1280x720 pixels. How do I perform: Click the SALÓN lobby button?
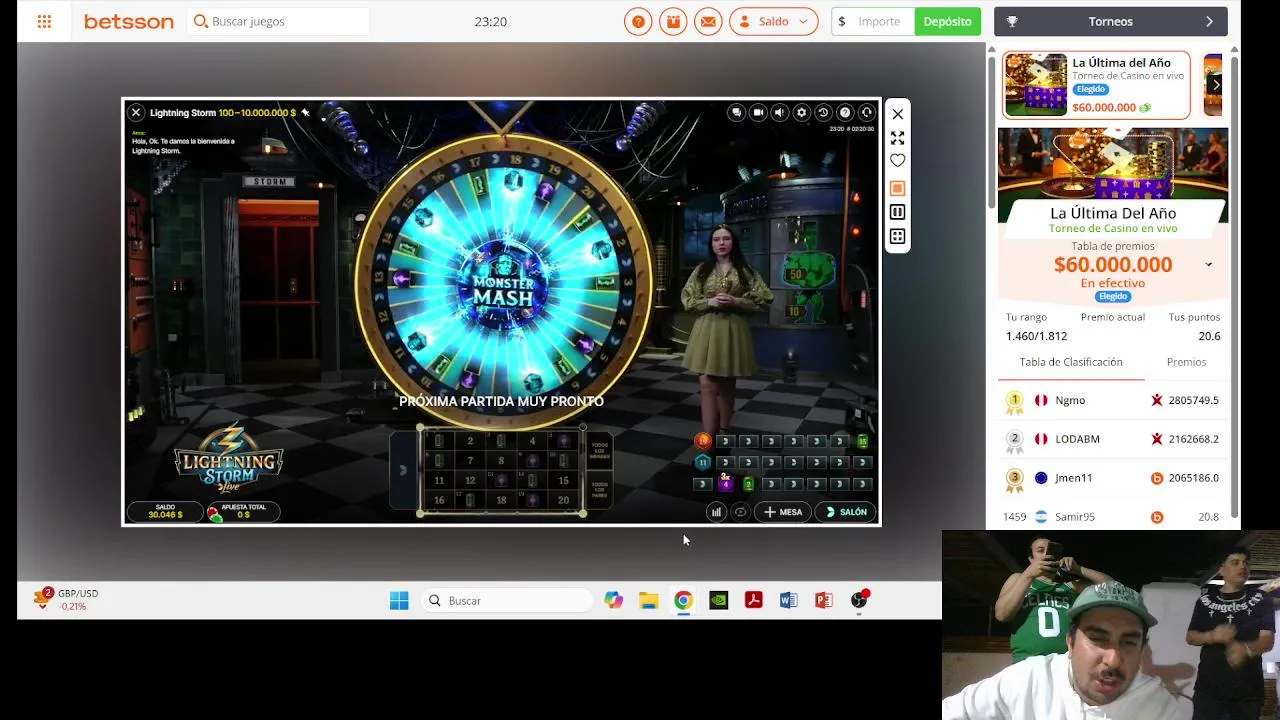tap(846, 512)
